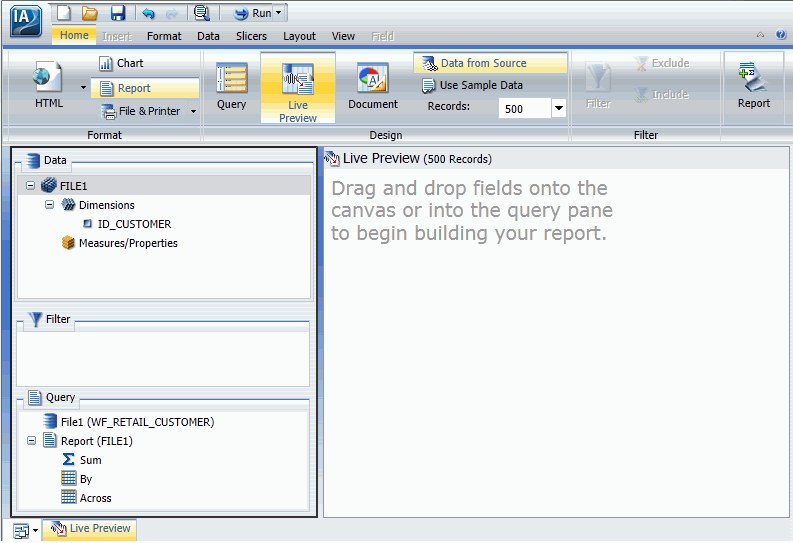Select HTML output format
The height and width of the screenshot is (543, 793).
tap(49, 84)
